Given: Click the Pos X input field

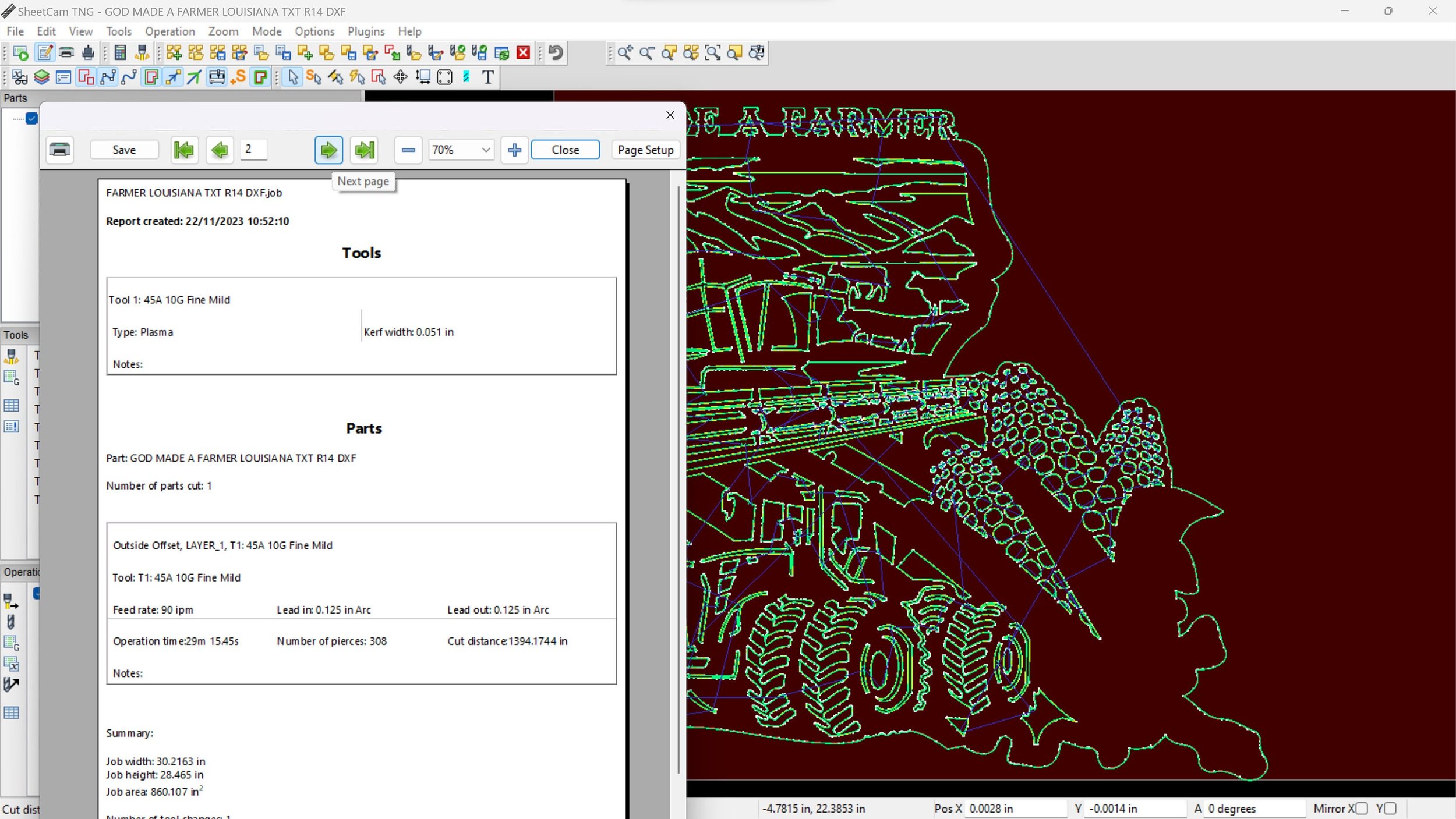Looking at the screenshot, I should point(1016,808).
